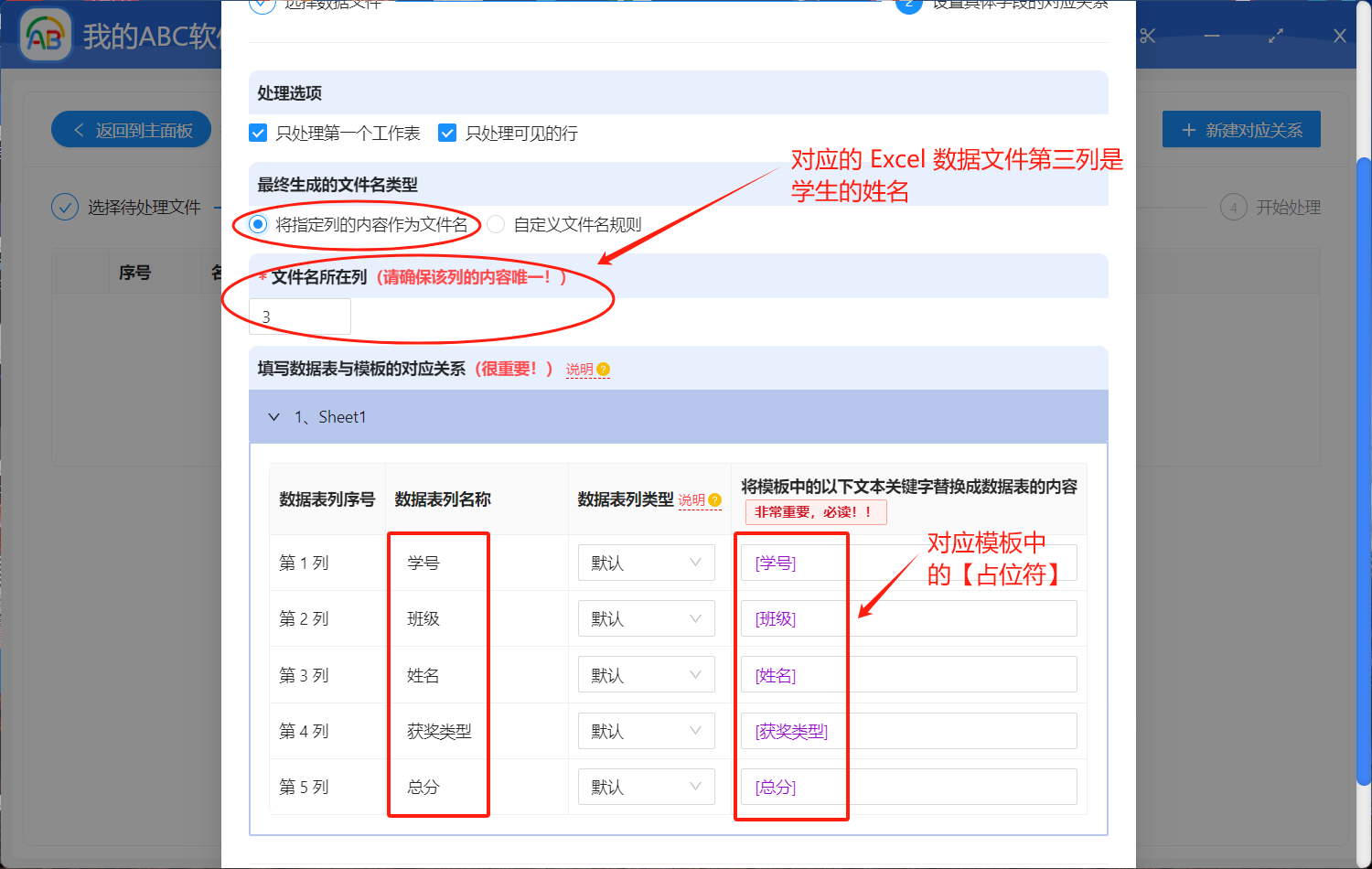The image size is (1372, 869).
Task: Click step 4 circle beside 开始处理
Action: point(1233,207)
